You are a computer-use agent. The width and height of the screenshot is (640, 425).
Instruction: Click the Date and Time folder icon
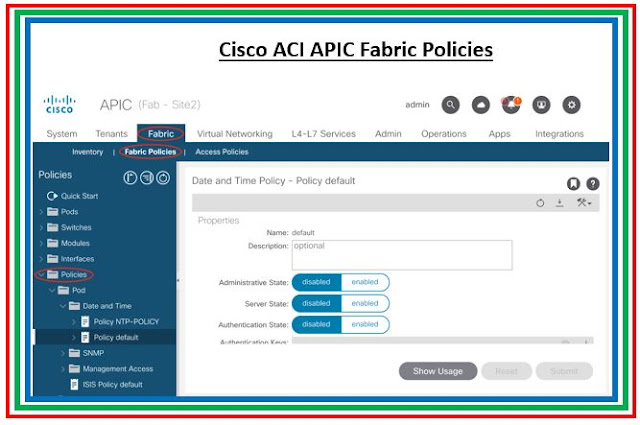tap(74, 306)
